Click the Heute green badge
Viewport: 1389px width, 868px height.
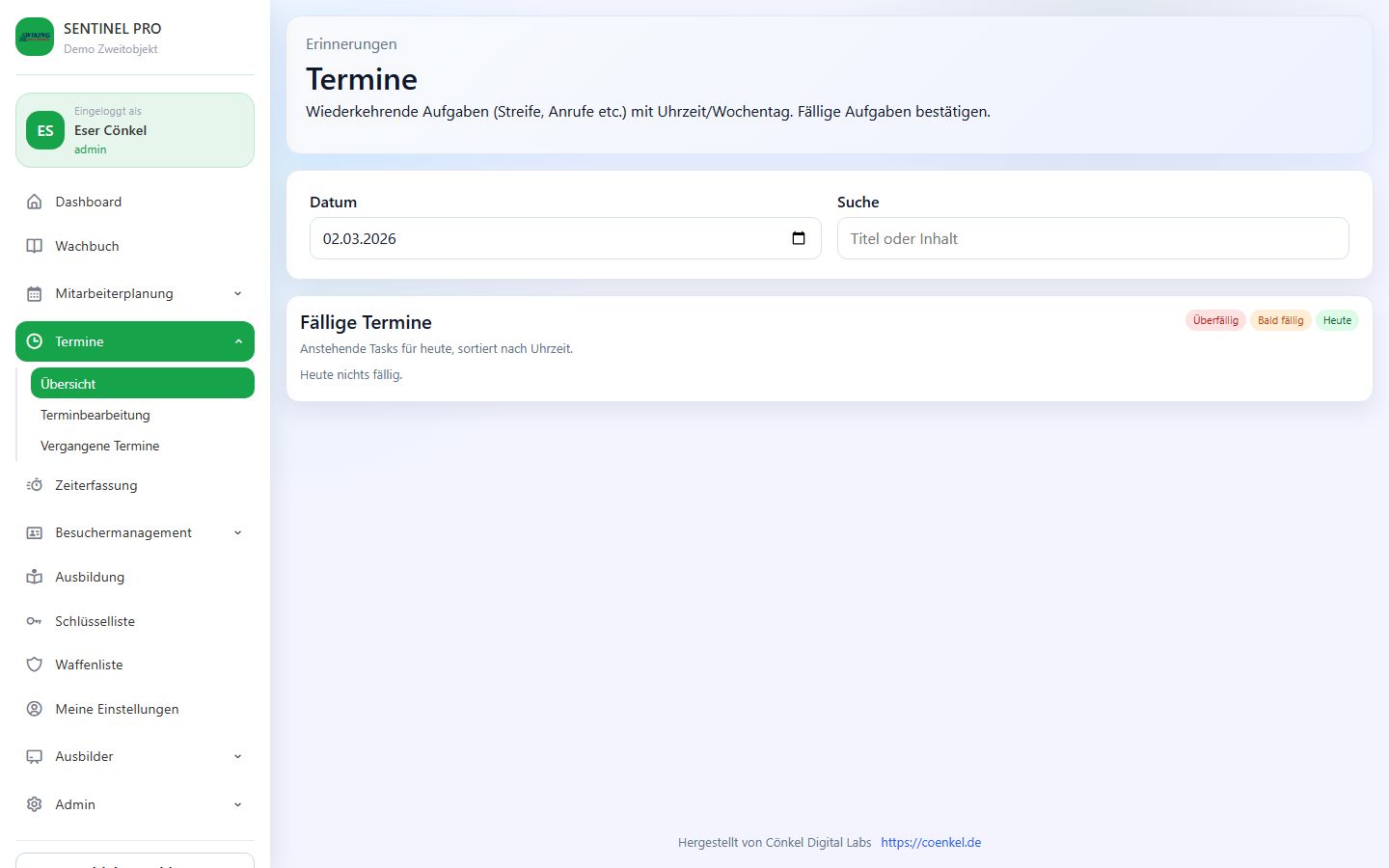1337,320
